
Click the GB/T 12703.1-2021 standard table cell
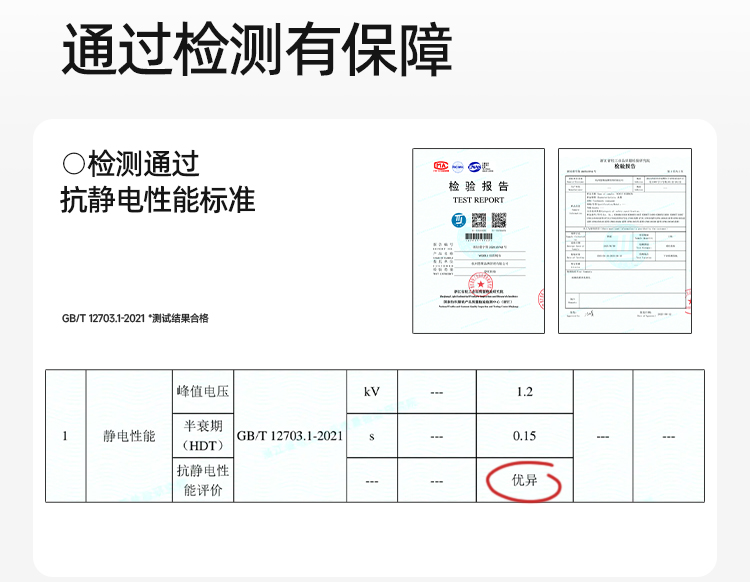click(x=290, y=436)
